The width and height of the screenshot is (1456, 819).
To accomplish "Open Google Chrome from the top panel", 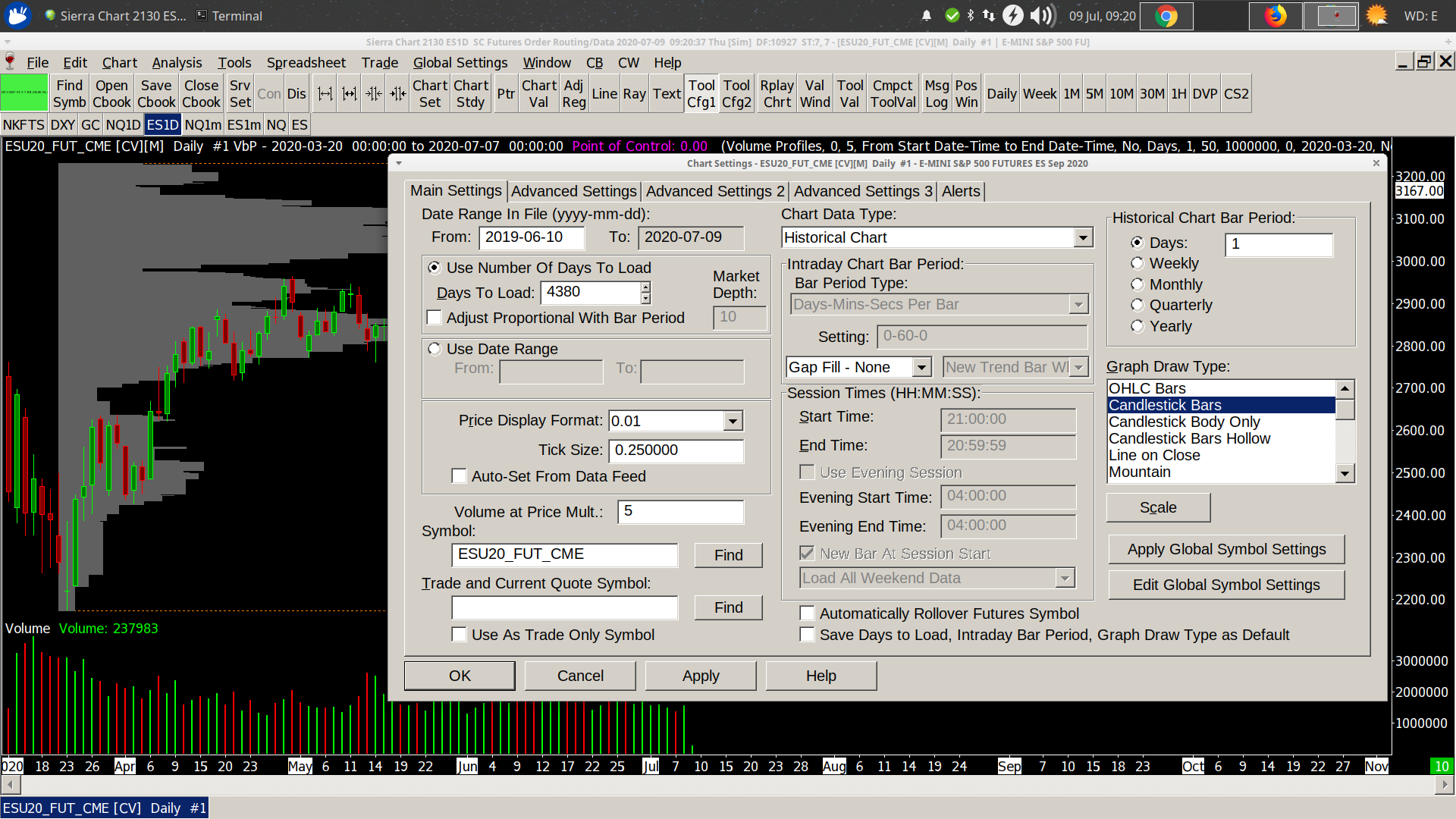I will (1166, 16).
